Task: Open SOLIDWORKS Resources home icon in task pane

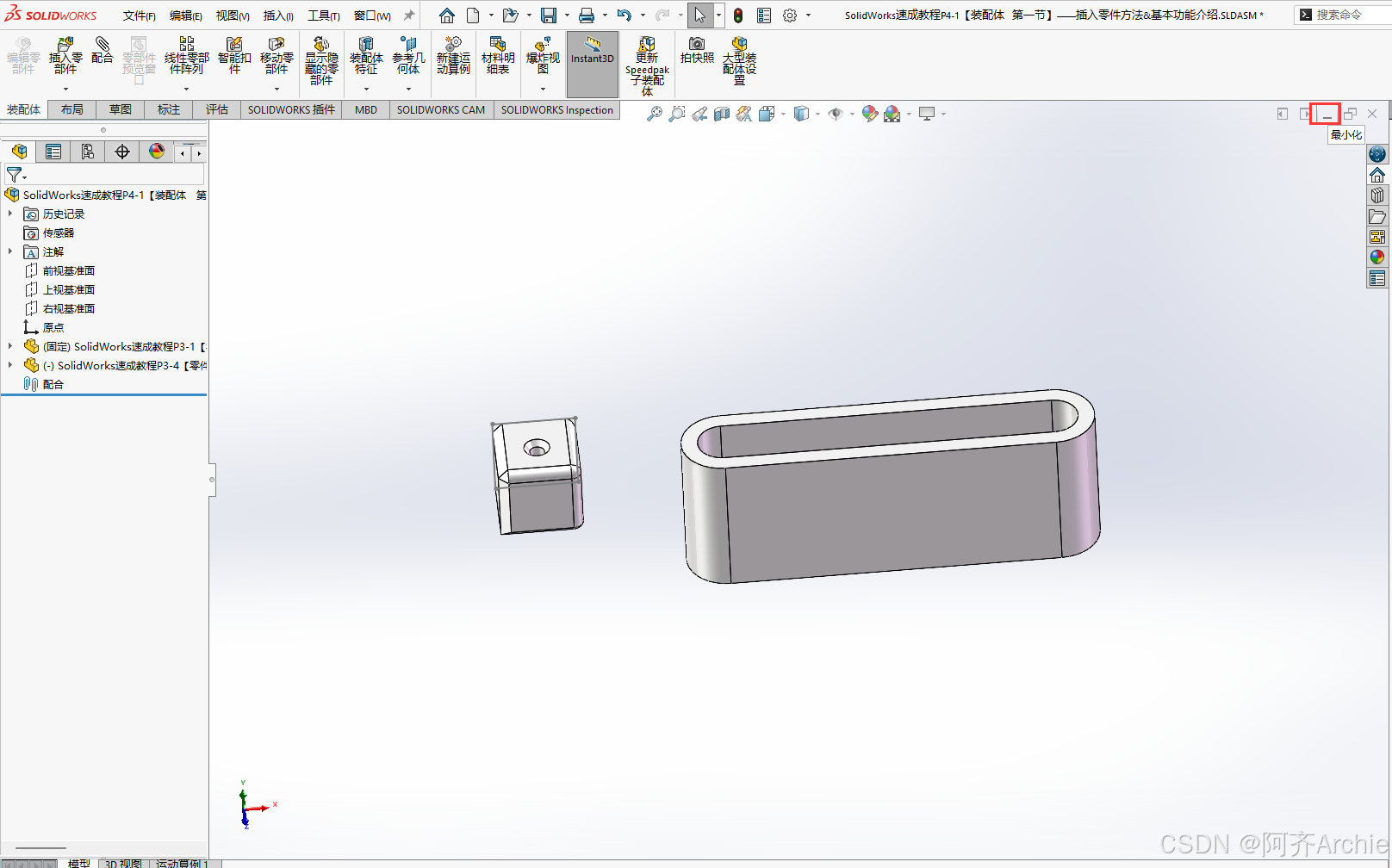Action: click(x=1377, y=175)
